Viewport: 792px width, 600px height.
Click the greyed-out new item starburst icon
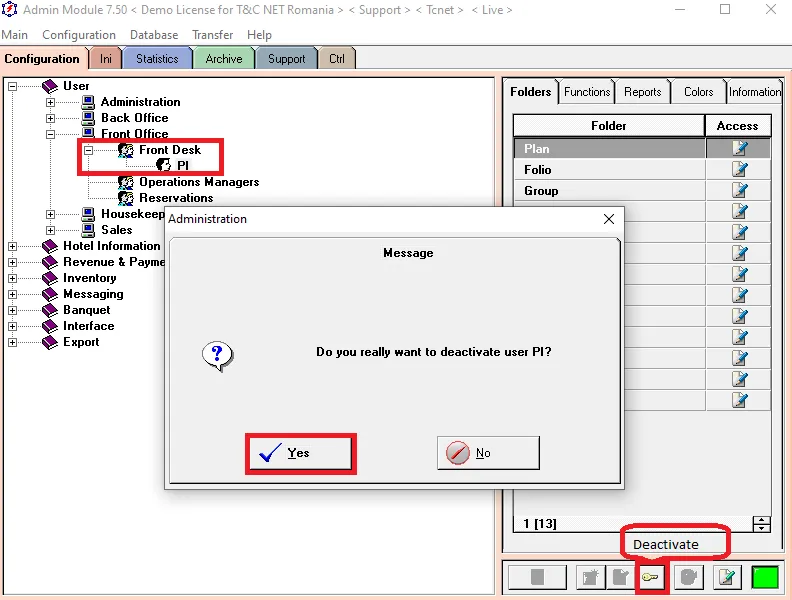(590, 577)
